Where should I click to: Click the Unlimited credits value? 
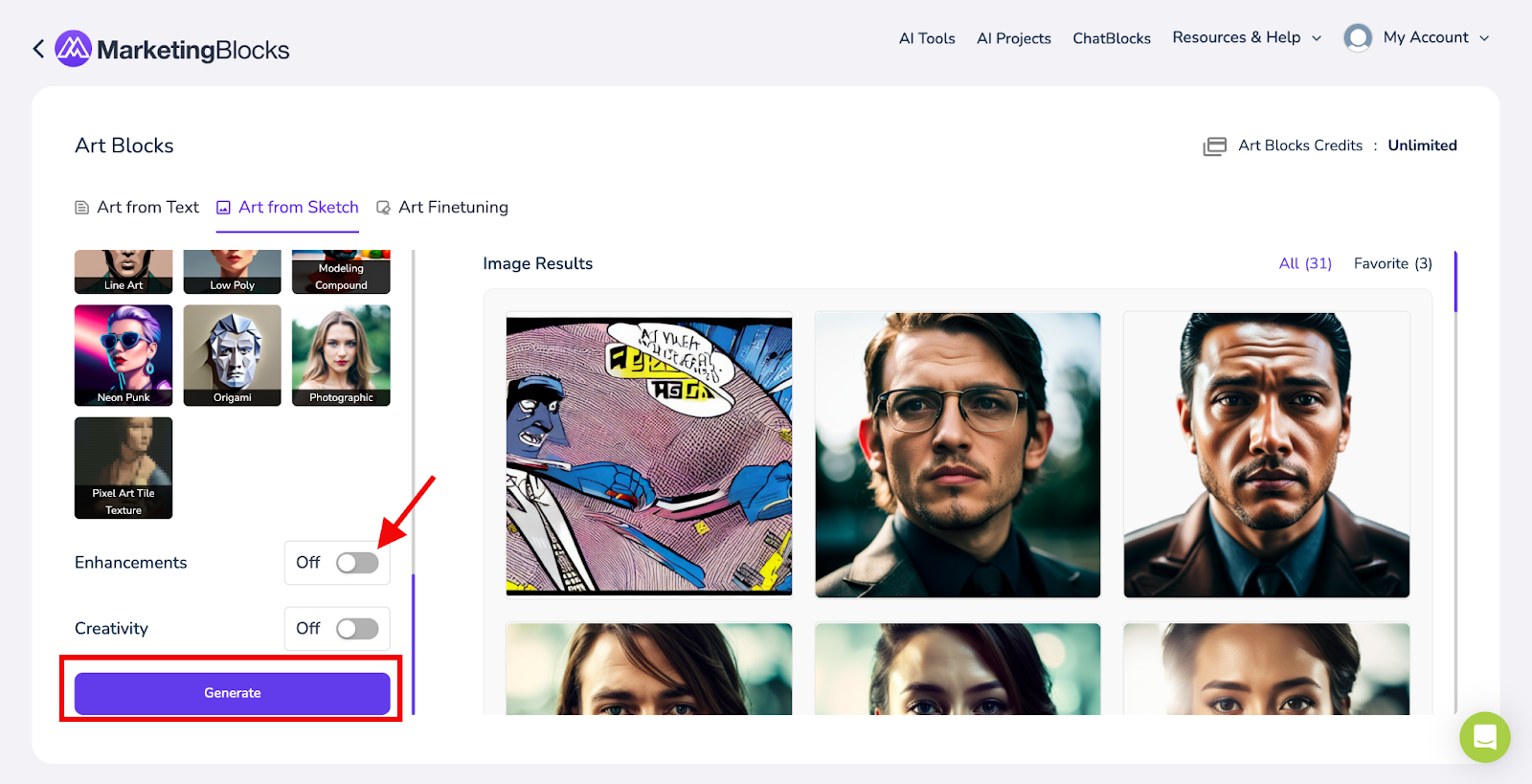[x=1422, y=146]
